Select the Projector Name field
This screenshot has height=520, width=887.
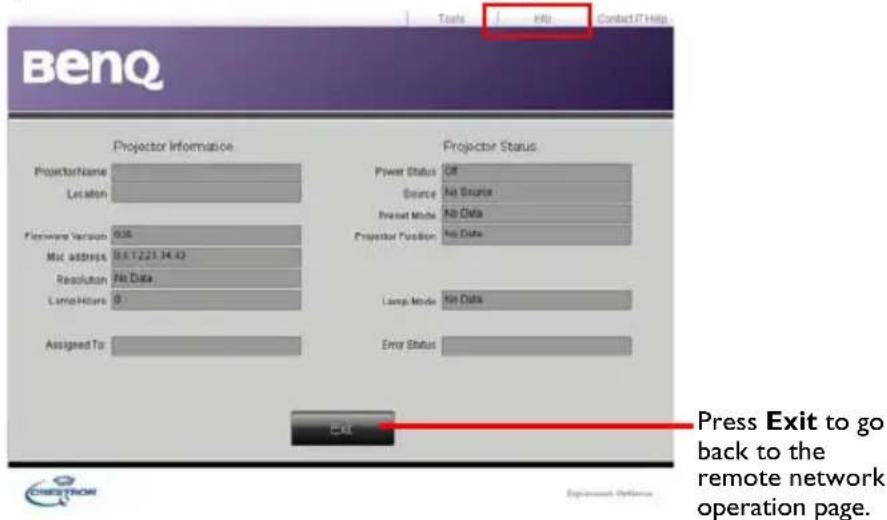(206, 172)
